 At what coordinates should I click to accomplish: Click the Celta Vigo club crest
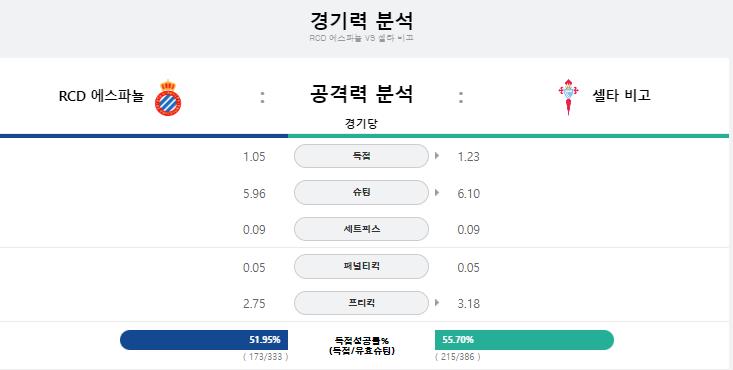(568, 97)
